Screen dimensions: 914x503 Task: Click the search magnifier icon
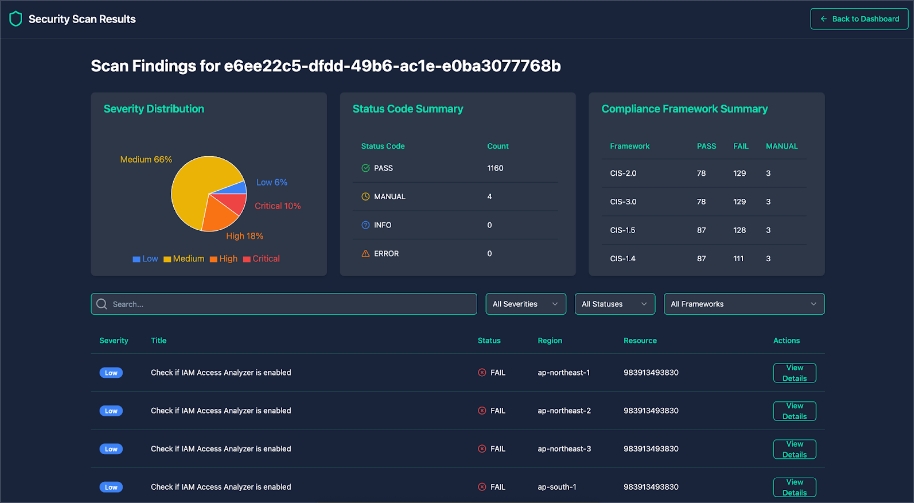(x=102, y=304)
